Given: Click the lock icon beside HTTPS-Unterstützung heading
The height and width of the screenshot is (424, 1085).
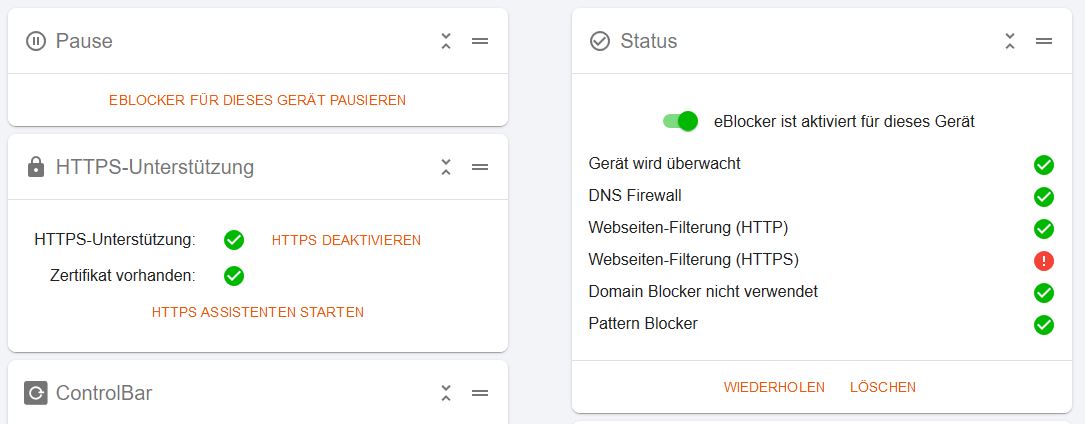Looking at the screenshot, I should pos(36,167).
